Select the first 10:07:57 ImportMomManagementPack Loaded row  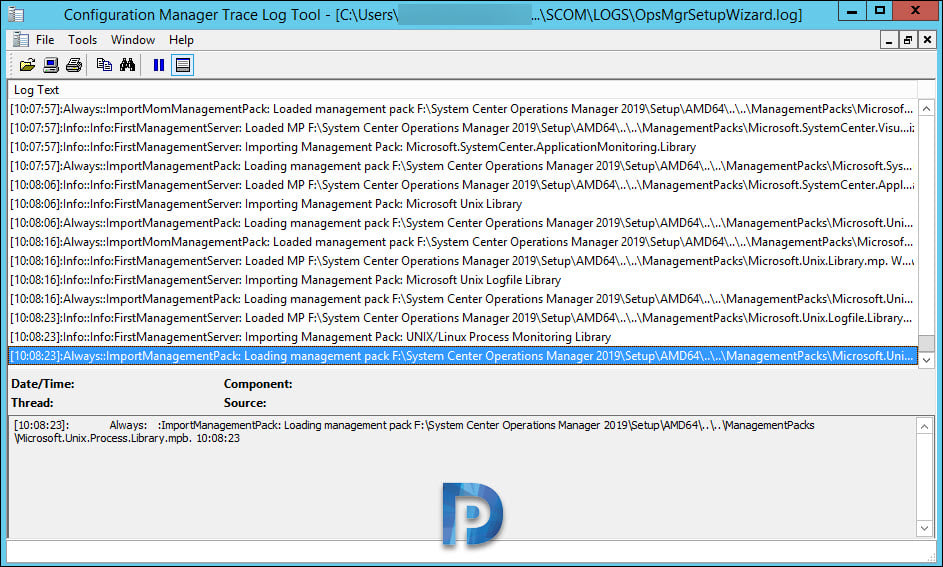pos(462,109)
